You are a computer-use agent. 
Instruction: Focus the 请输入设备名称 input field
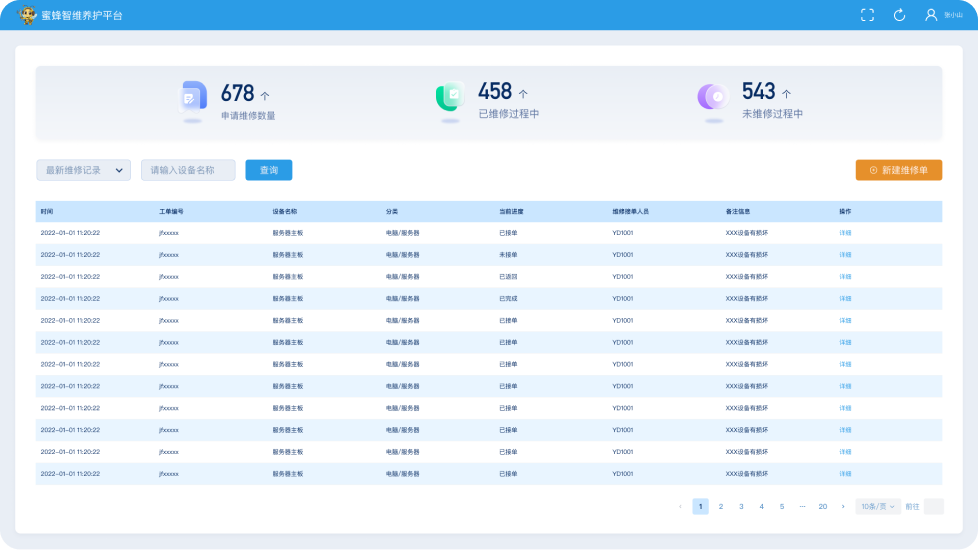[188, 170]
